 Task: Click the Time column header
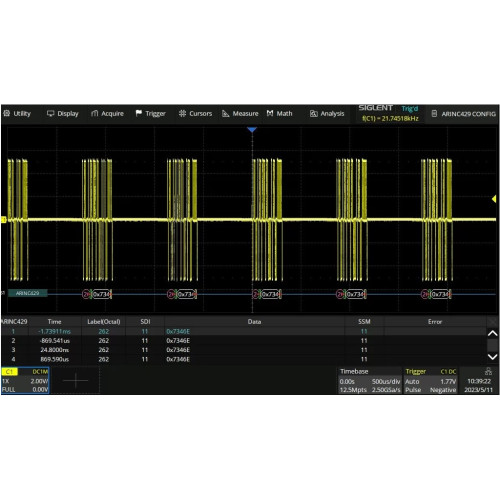[54, 322]
